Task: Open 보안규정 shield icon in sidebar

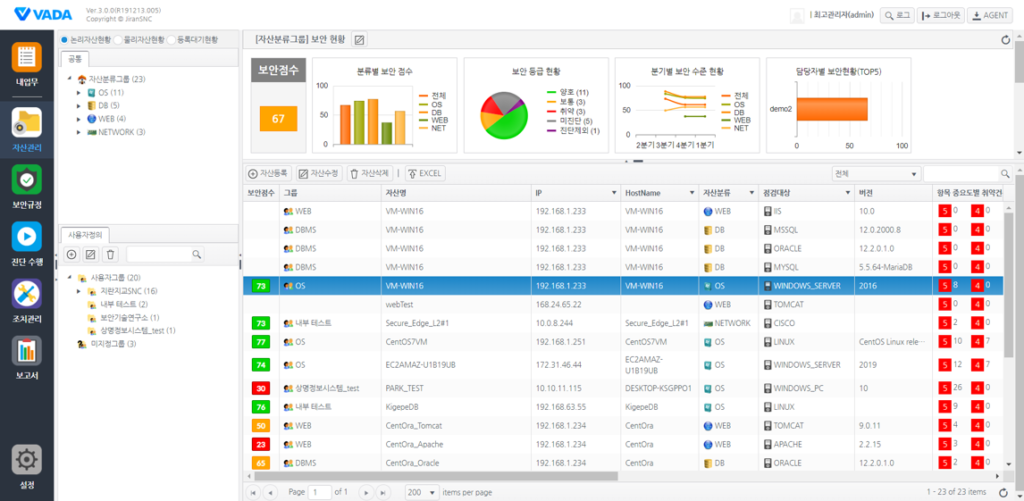Action: pos(26,180)
